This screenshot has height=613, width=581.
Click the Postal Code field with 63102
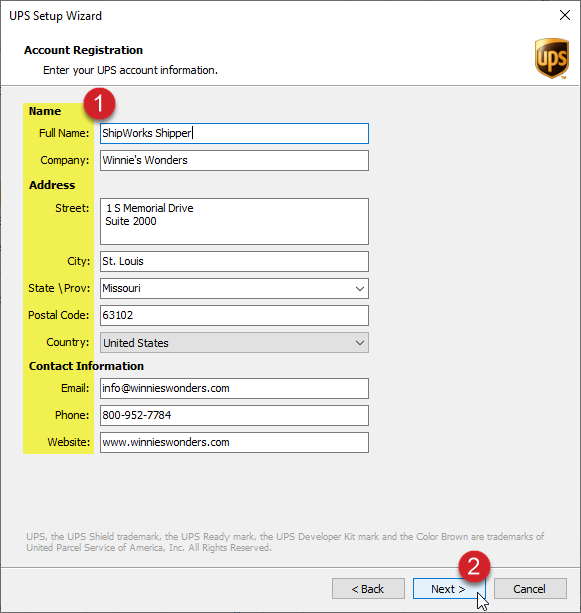[234, 315]
